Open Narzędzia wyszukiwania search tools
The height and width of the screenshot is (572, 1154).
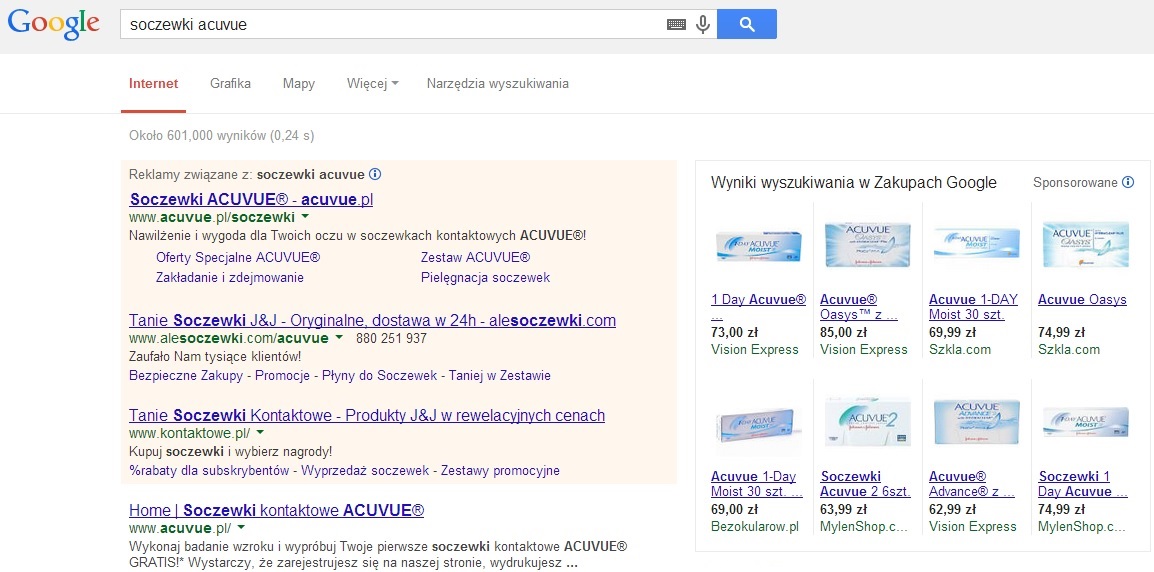point(498,83)
